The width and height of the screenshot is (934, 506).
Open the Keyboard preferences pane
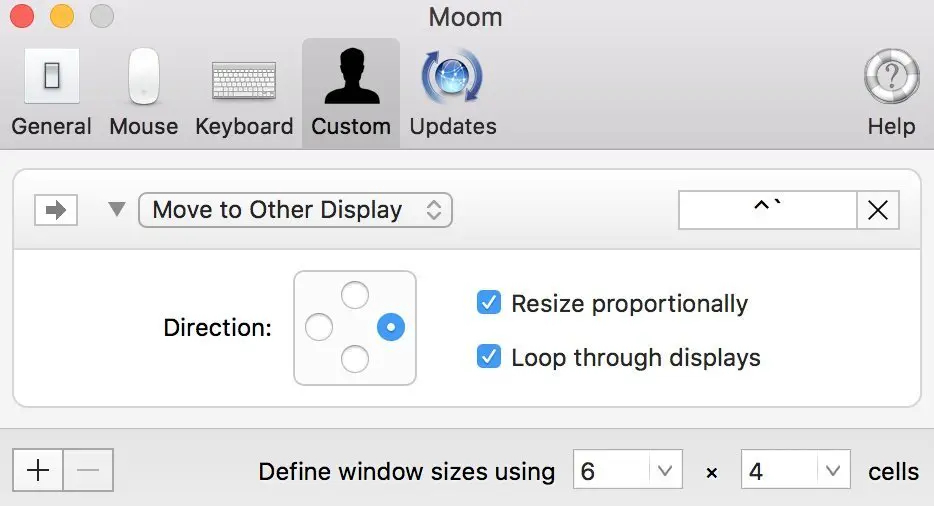click(x=244, y=93)
